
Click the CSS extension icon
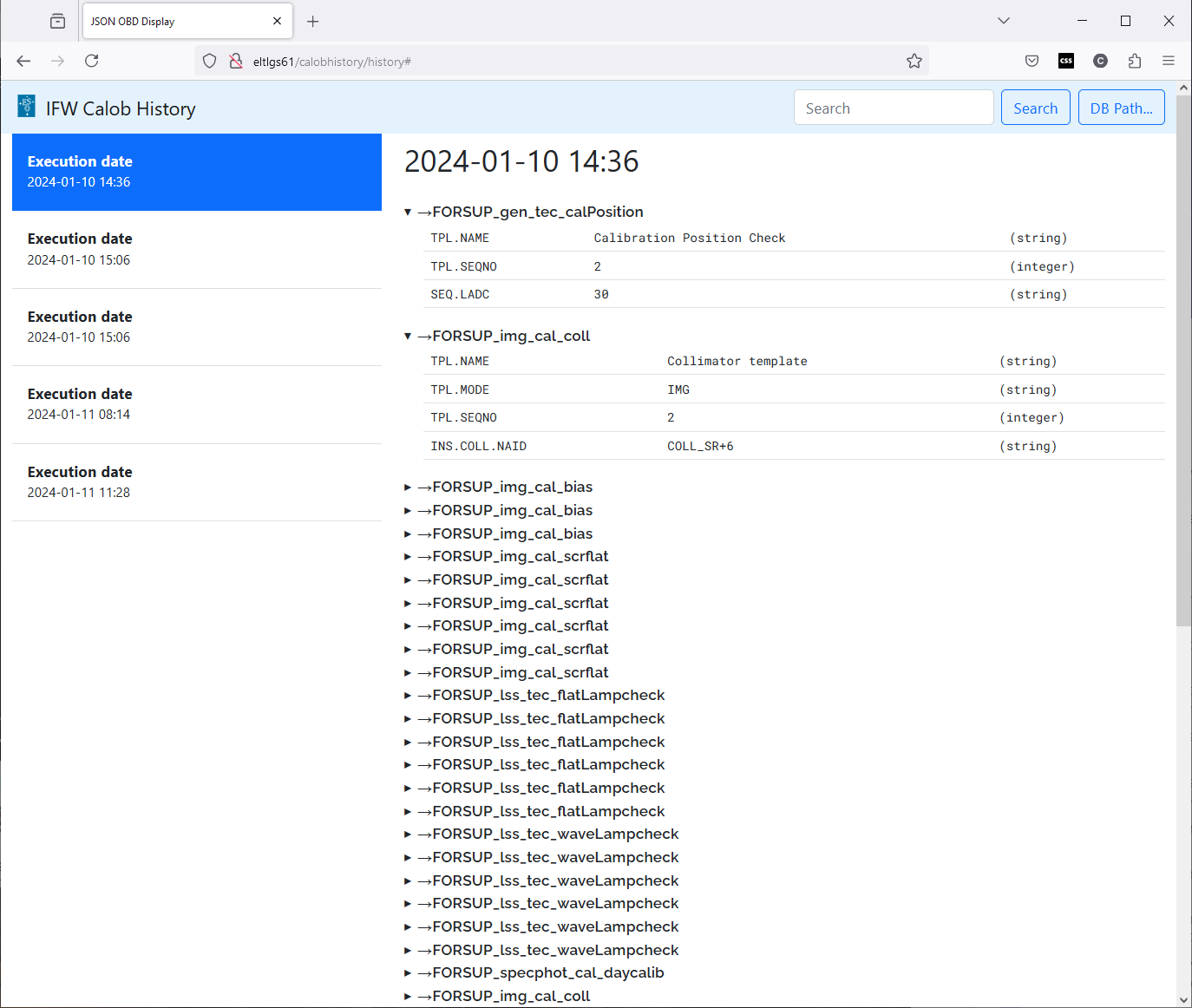coord(1066,61)
